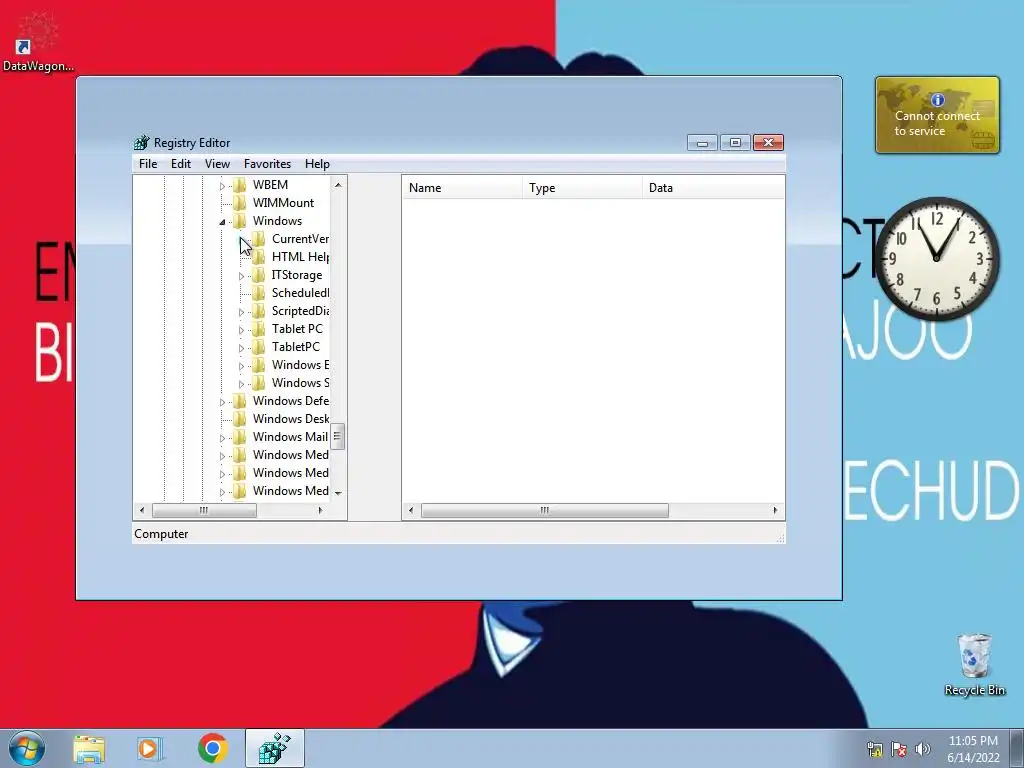Expand the ITStorage key
The image size is (1024, 768).
pos(241,276)
